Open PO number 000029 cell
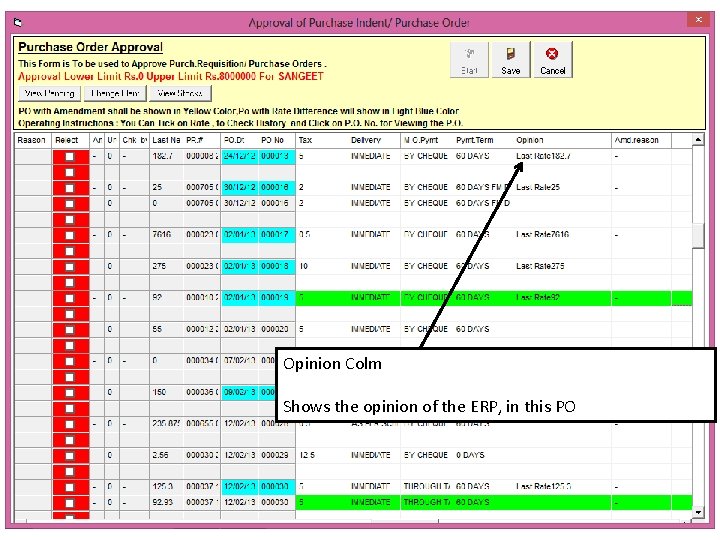 pos(276,455)
